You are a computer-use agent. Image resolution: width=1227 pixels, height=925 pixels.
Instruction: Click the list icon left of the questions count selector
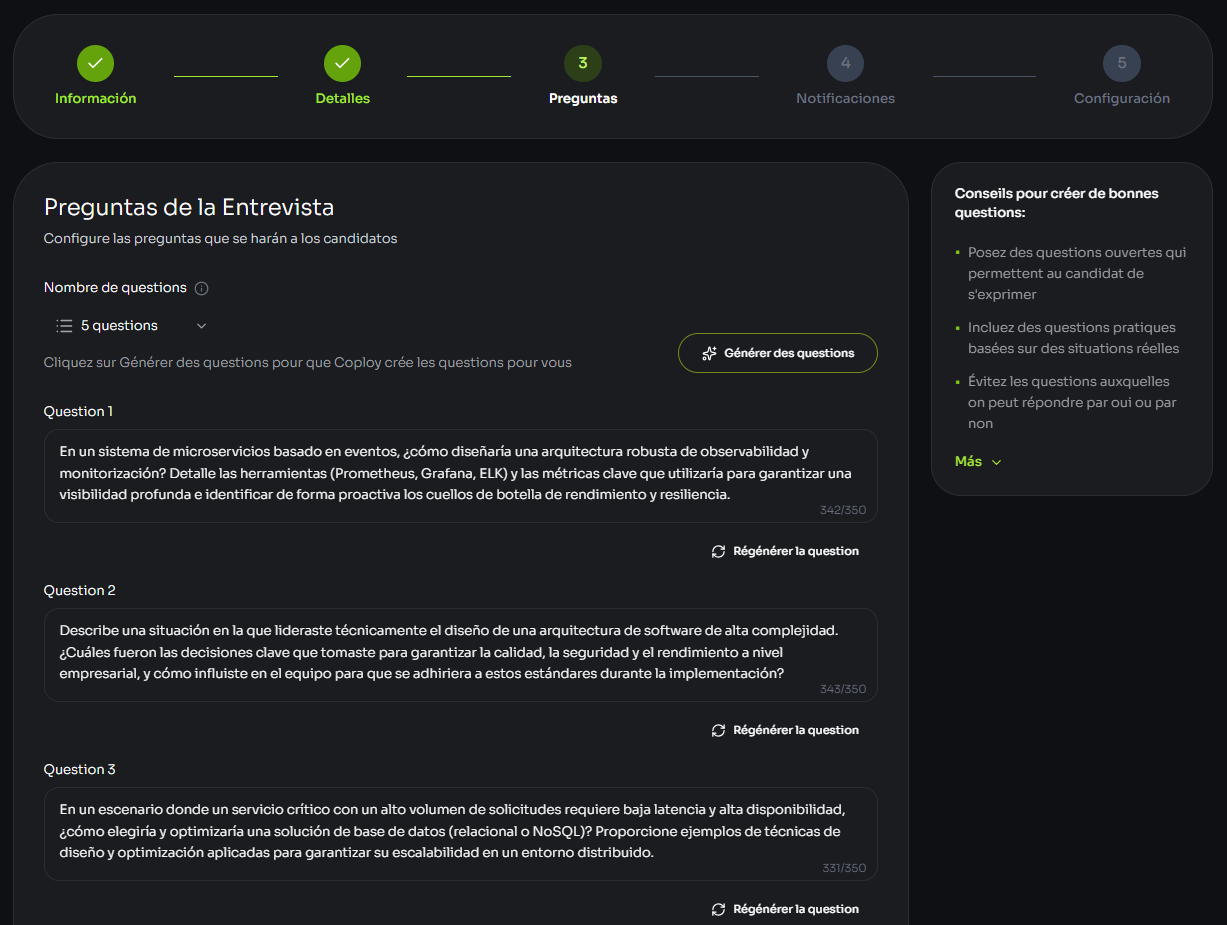click(x=62, y=325)
